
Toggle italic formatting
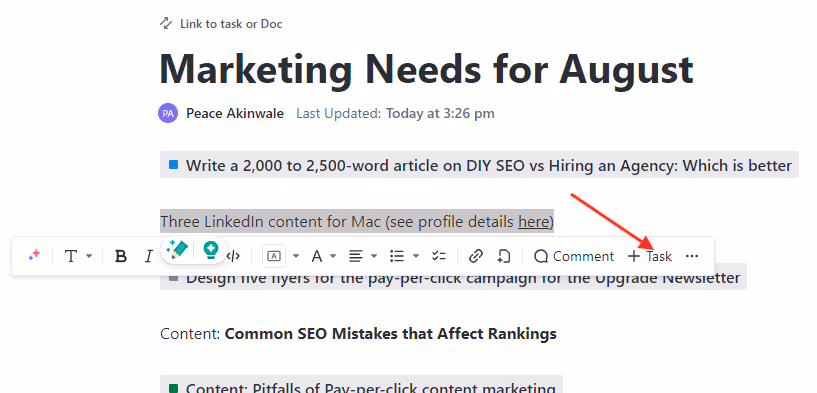[x=149, y=256]
